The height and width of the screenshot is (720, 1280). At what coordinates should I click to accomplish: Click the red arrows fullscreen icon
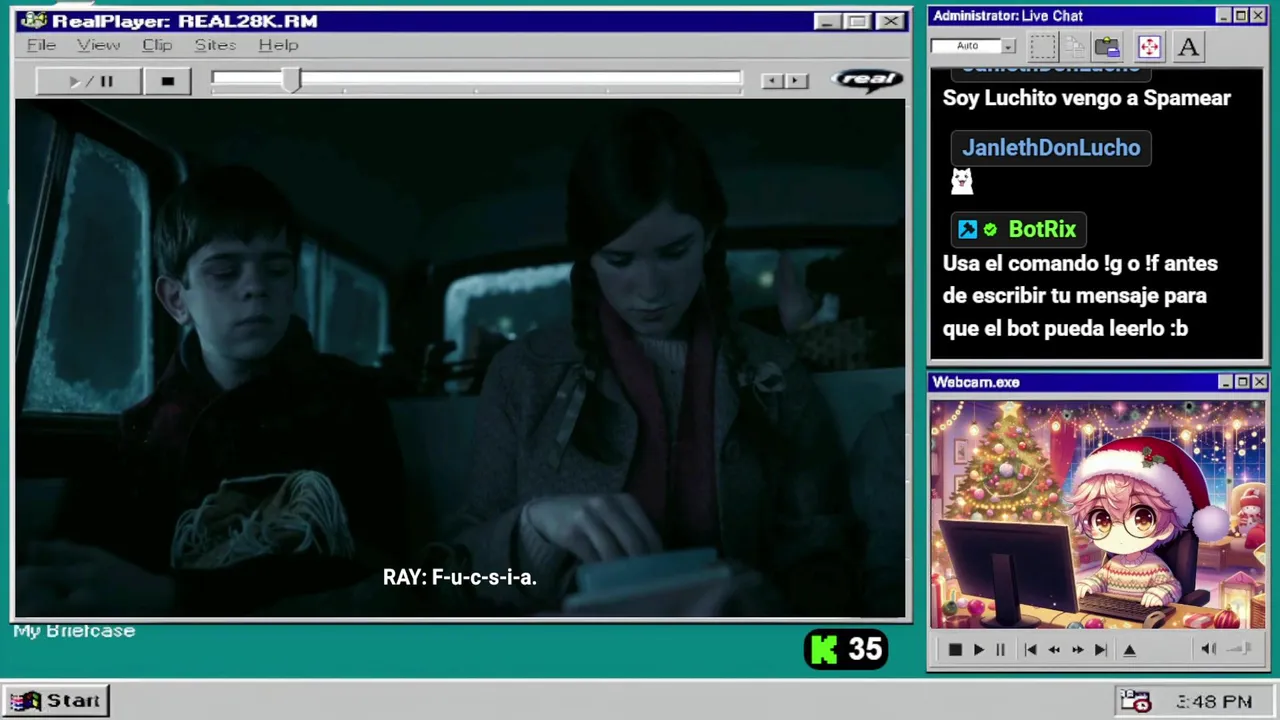[1149, 46]
